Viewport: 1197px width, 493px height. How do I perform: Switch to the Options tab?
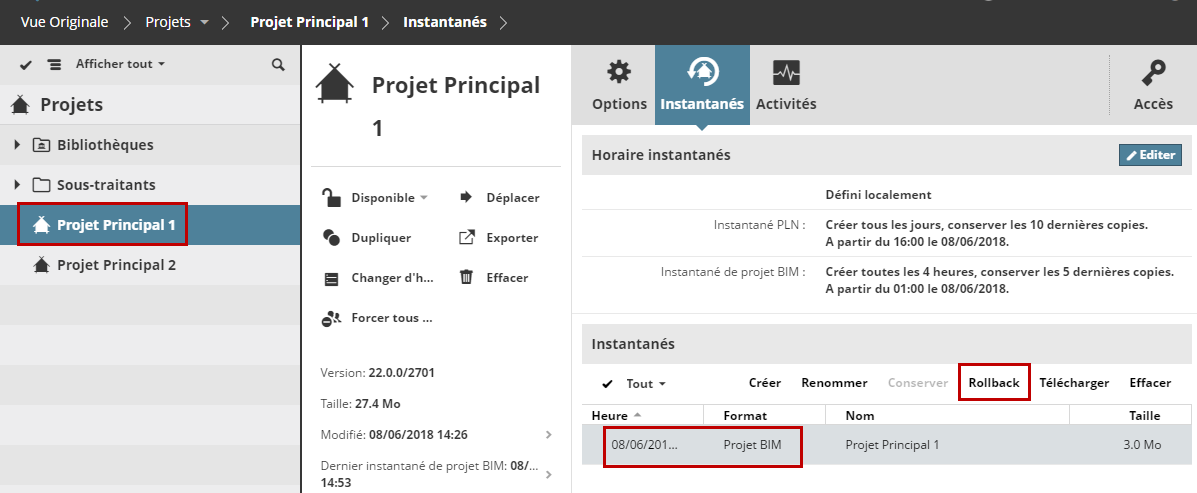point(619,85)
